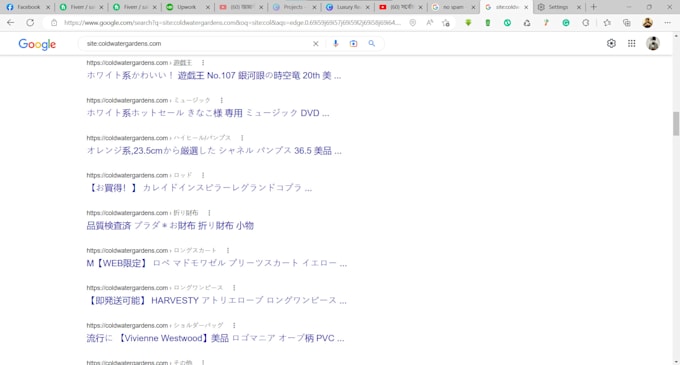Viewport: 680px width, 365px height.
Task: Click the Google search input field
Action: [196, 43]
